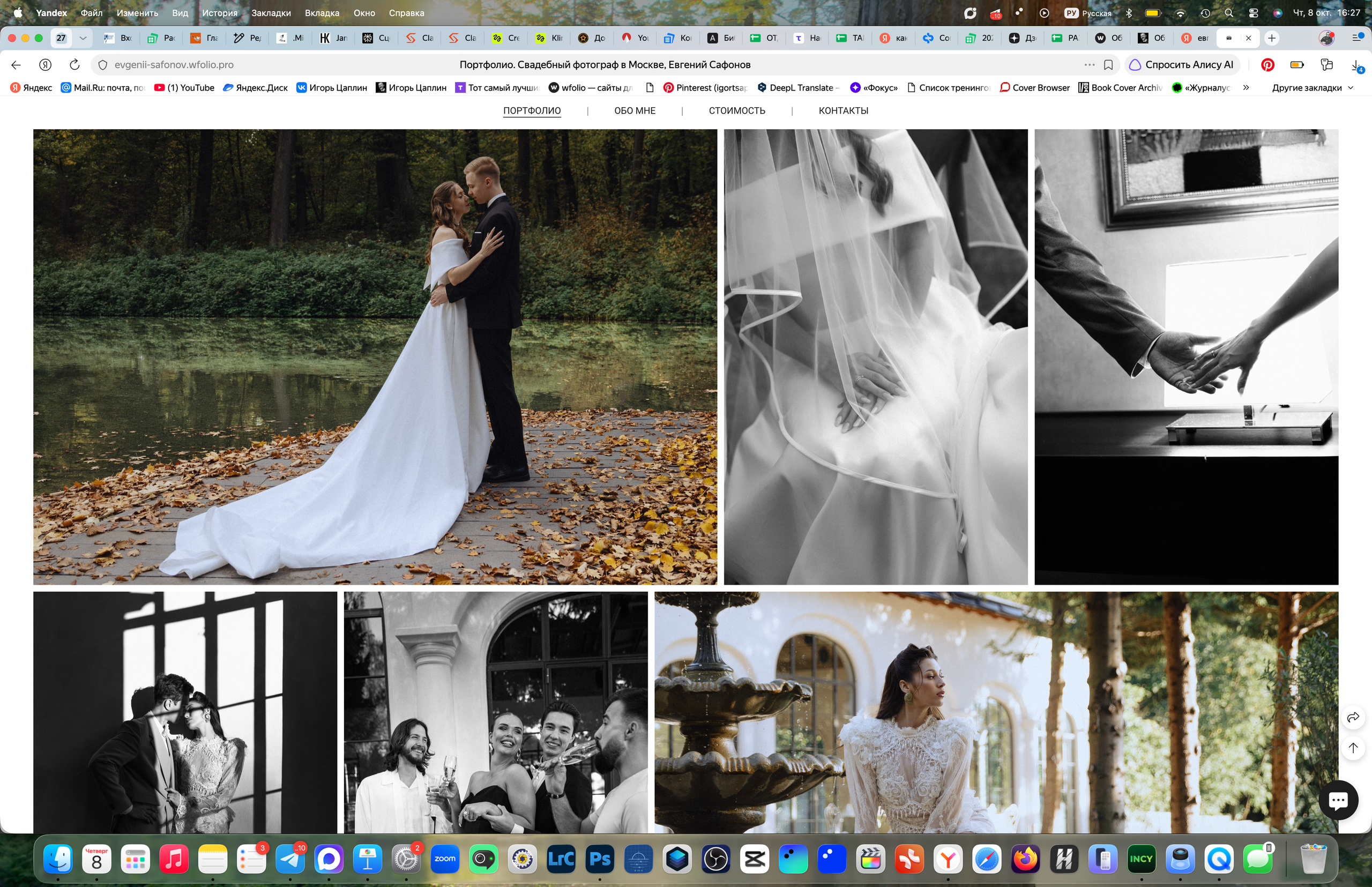Bookmark this page with the bookmark icon

tap(1108, 64)
